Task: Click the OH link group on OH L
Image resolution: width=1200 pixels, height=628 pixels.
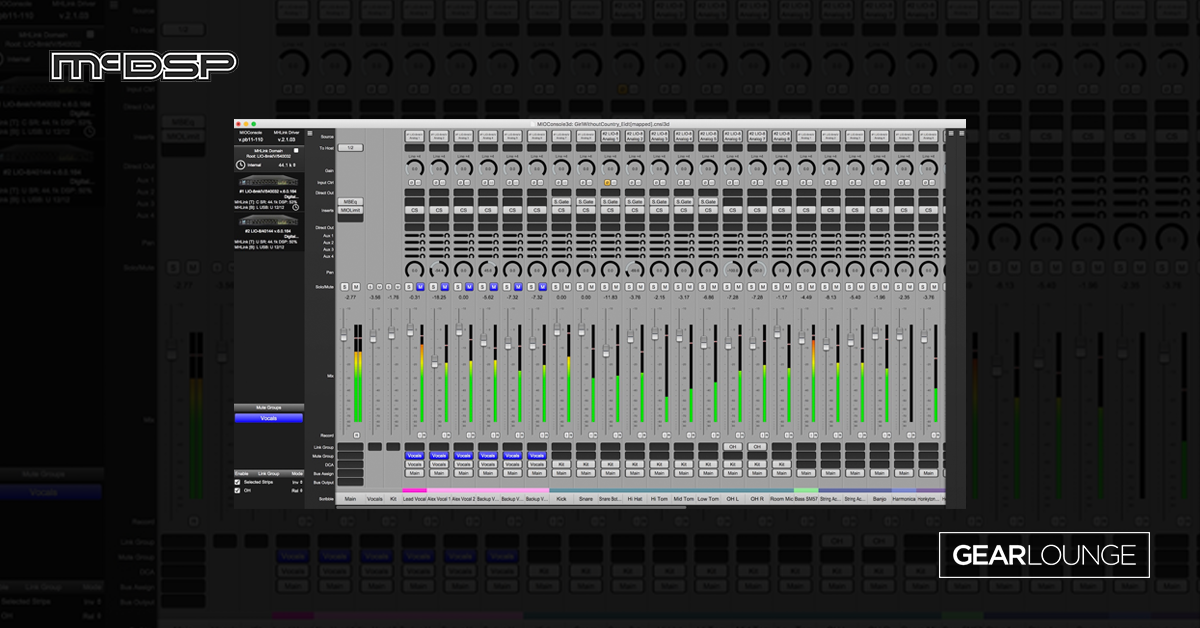Action: [733, 447]
